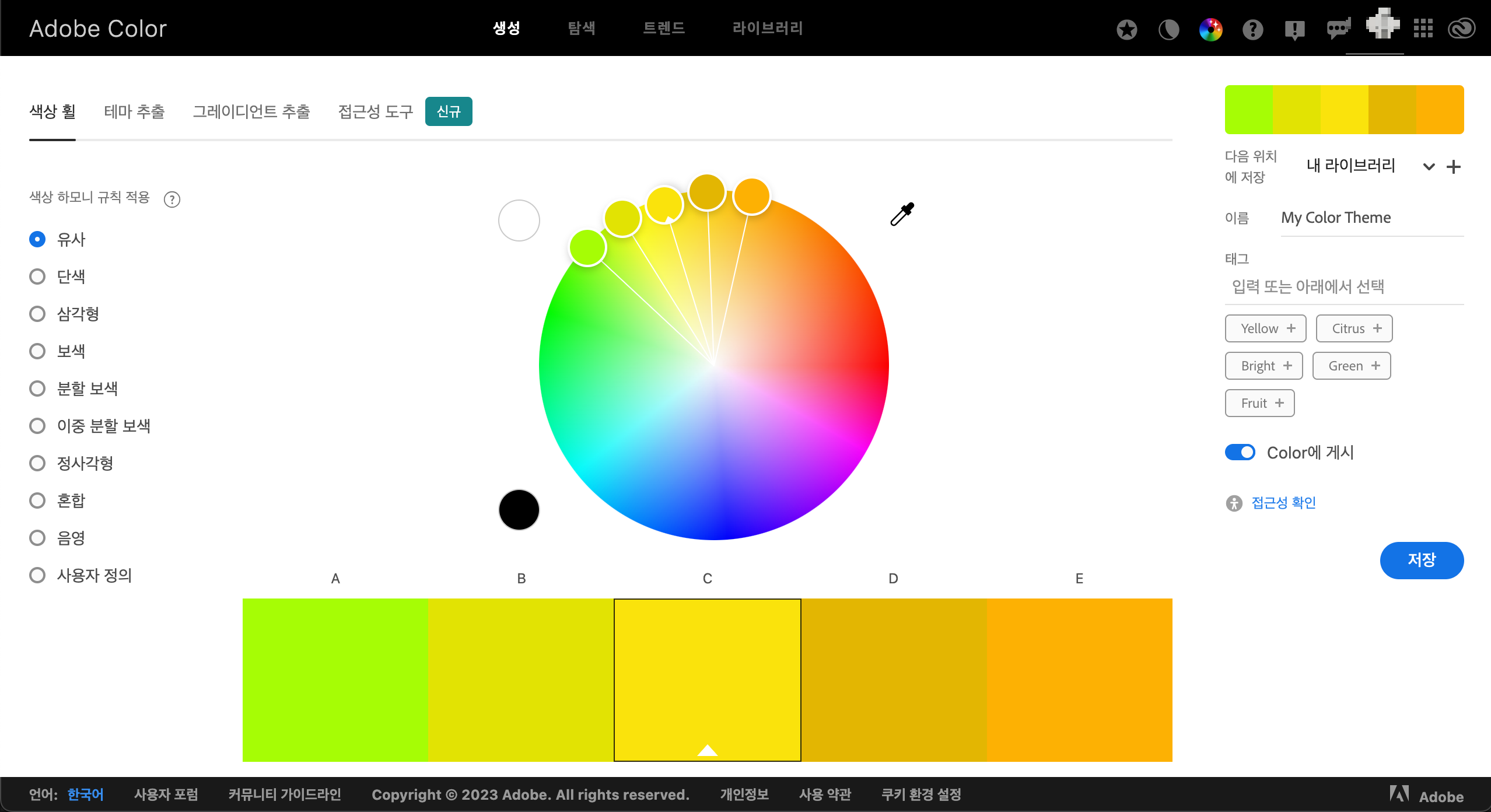Open the Creative Cloud icon
Screen dimensions: 1491x812
click(x=1461, y=28)
